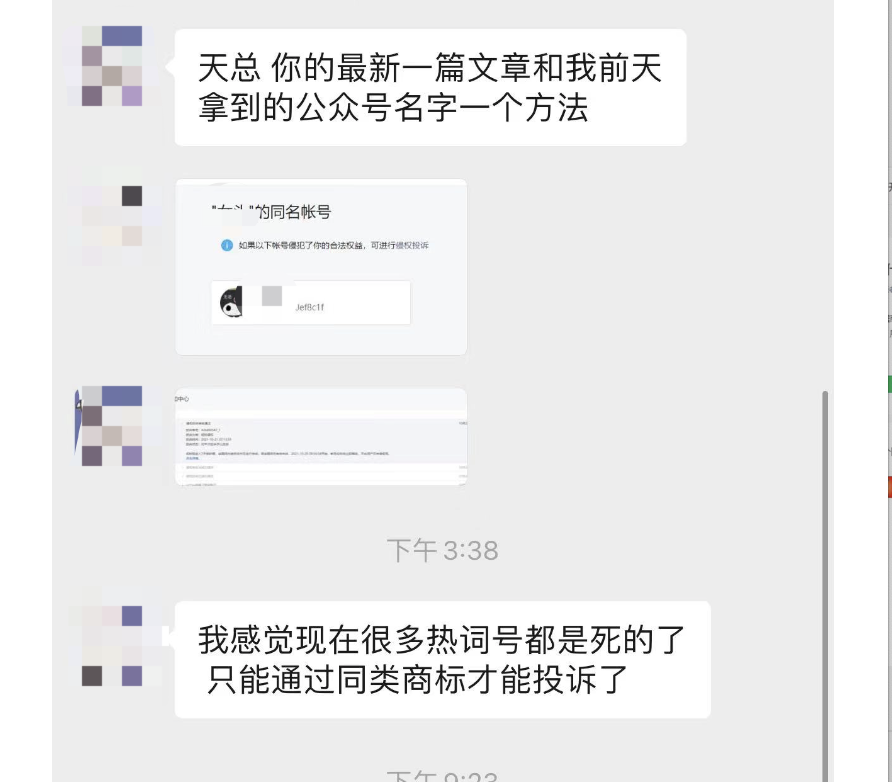The height and width of the screenshot is (782, 892).
Task: Select the message bubble starting with 天总 你的最新一篇文章
Action: 430,88
